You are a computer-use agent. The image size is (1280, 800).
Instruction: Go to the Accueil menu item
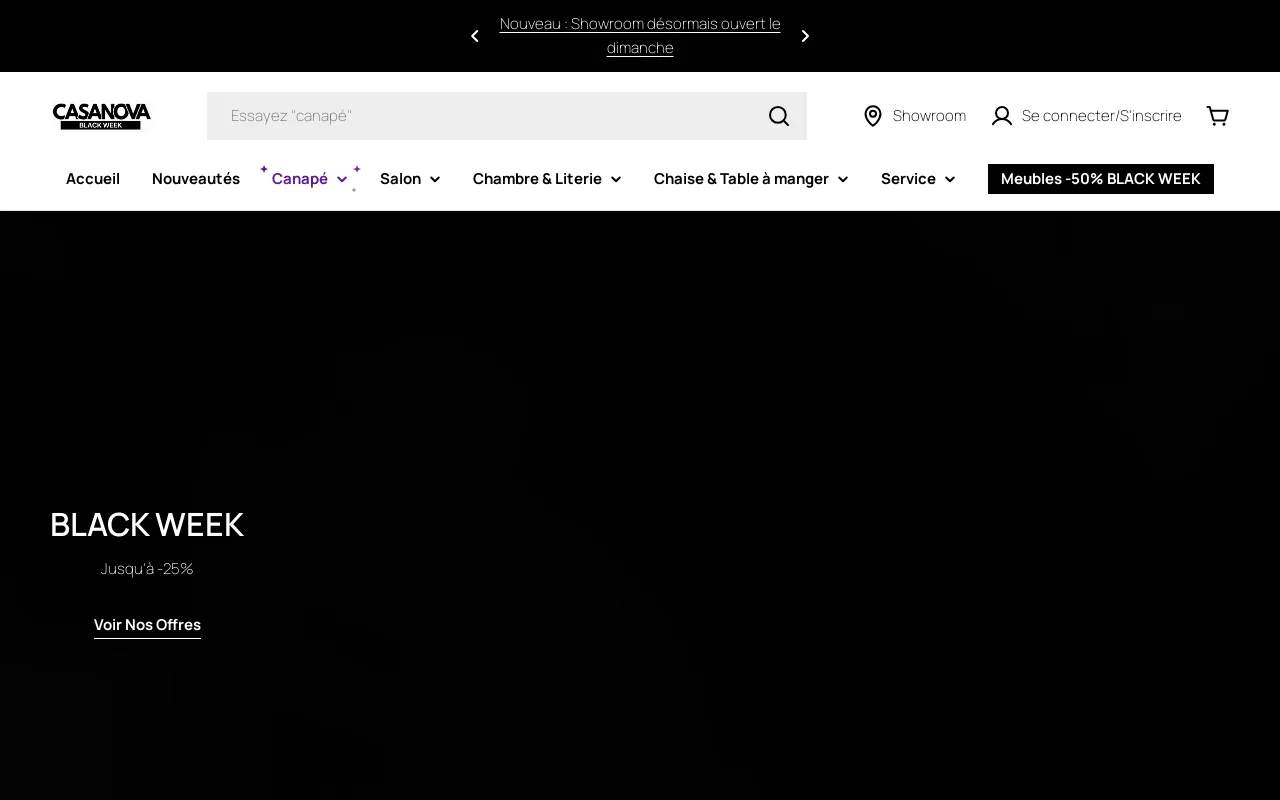(x=93, y=179)
